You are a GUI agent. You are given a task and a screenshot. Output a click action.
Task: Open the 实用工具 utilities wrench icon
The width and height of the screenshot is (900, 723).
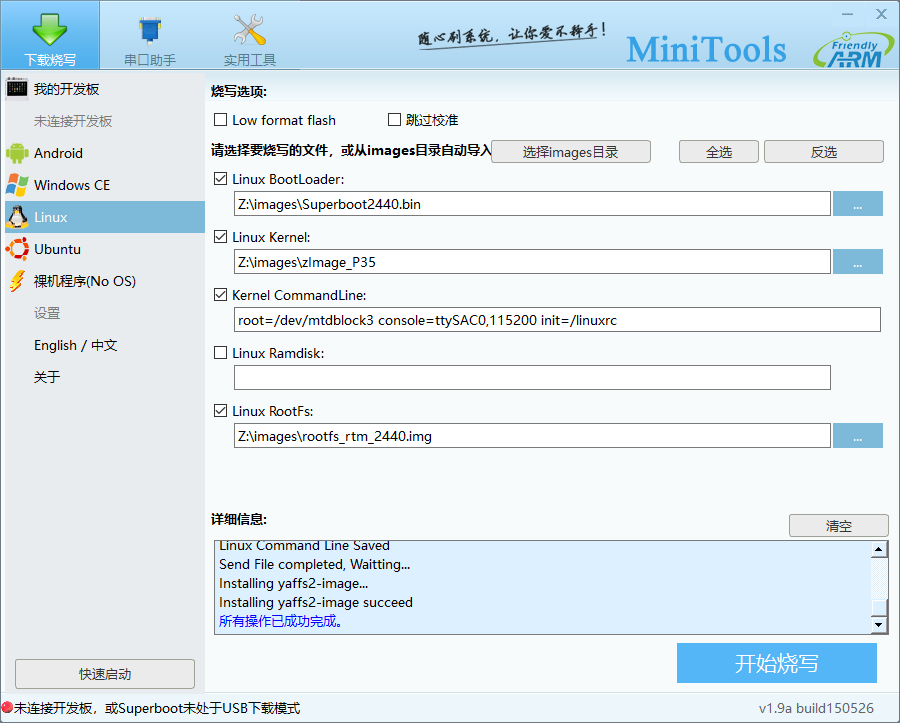pos(249,30)
